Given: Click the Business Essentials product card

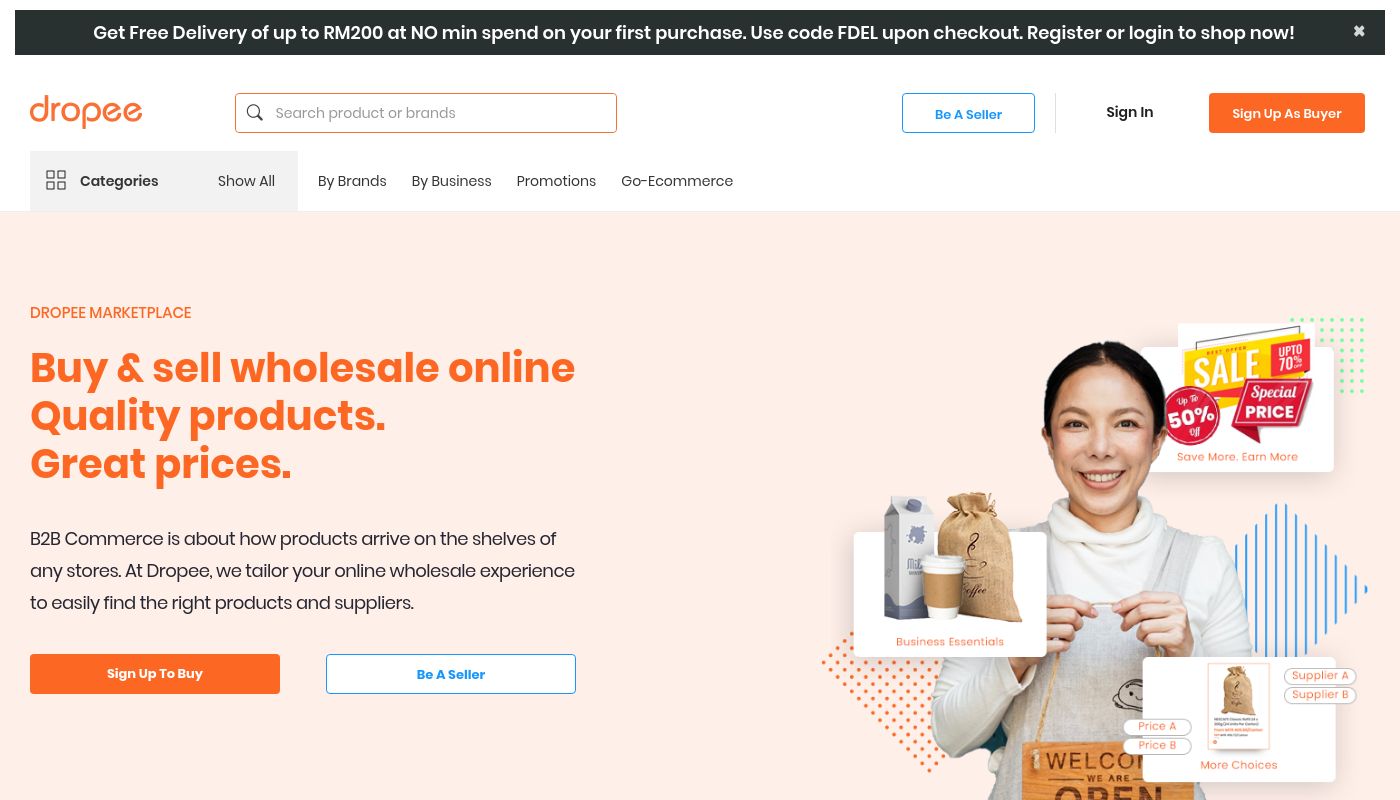Looking at the screenshot, I should [x=950, y=594].
